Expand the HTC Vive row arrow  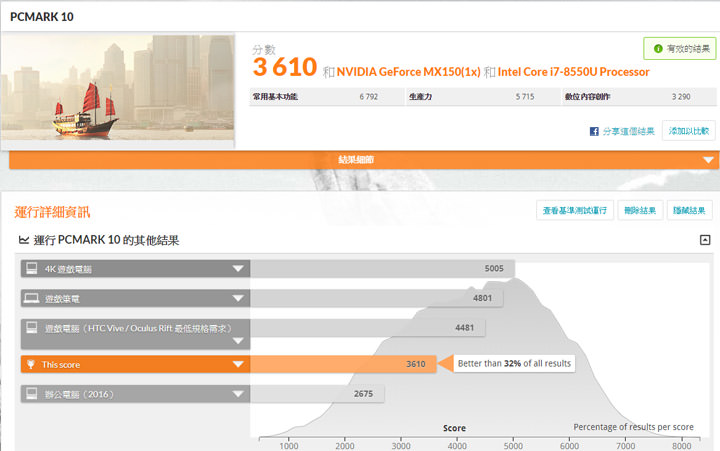[x=238, y=341]
